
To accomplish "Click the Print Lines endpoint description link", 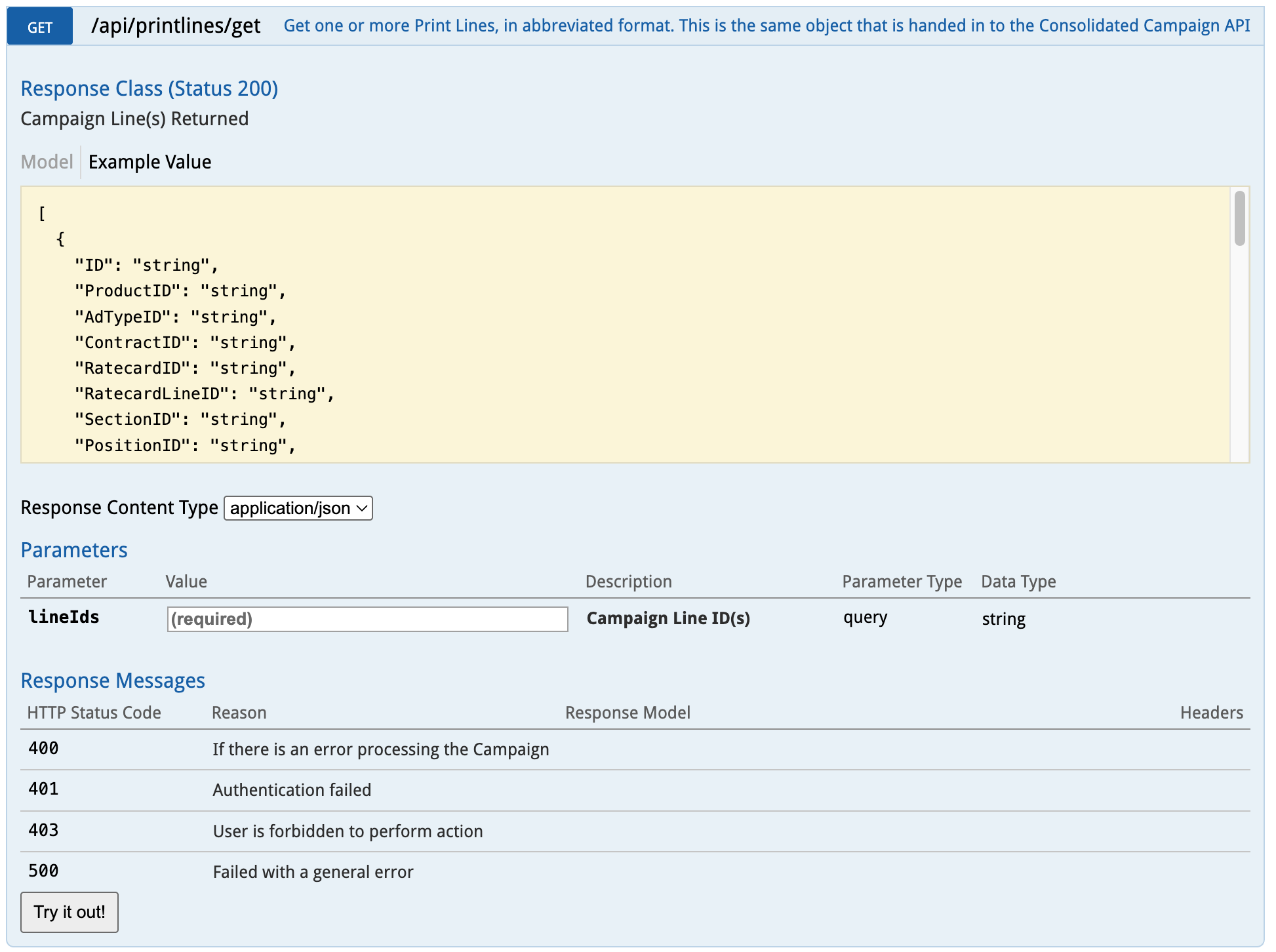I will tap(766, 26).
